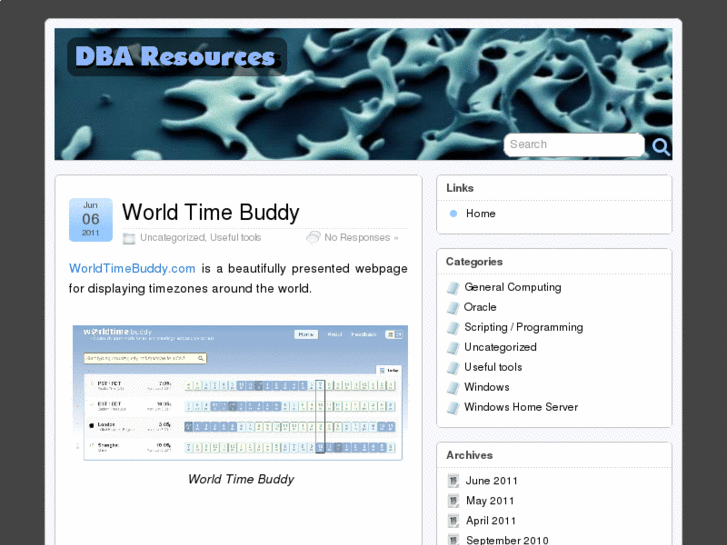727x545 pixels.
Task: Click the speech bubble comments icon
Action: pos(313,238)
